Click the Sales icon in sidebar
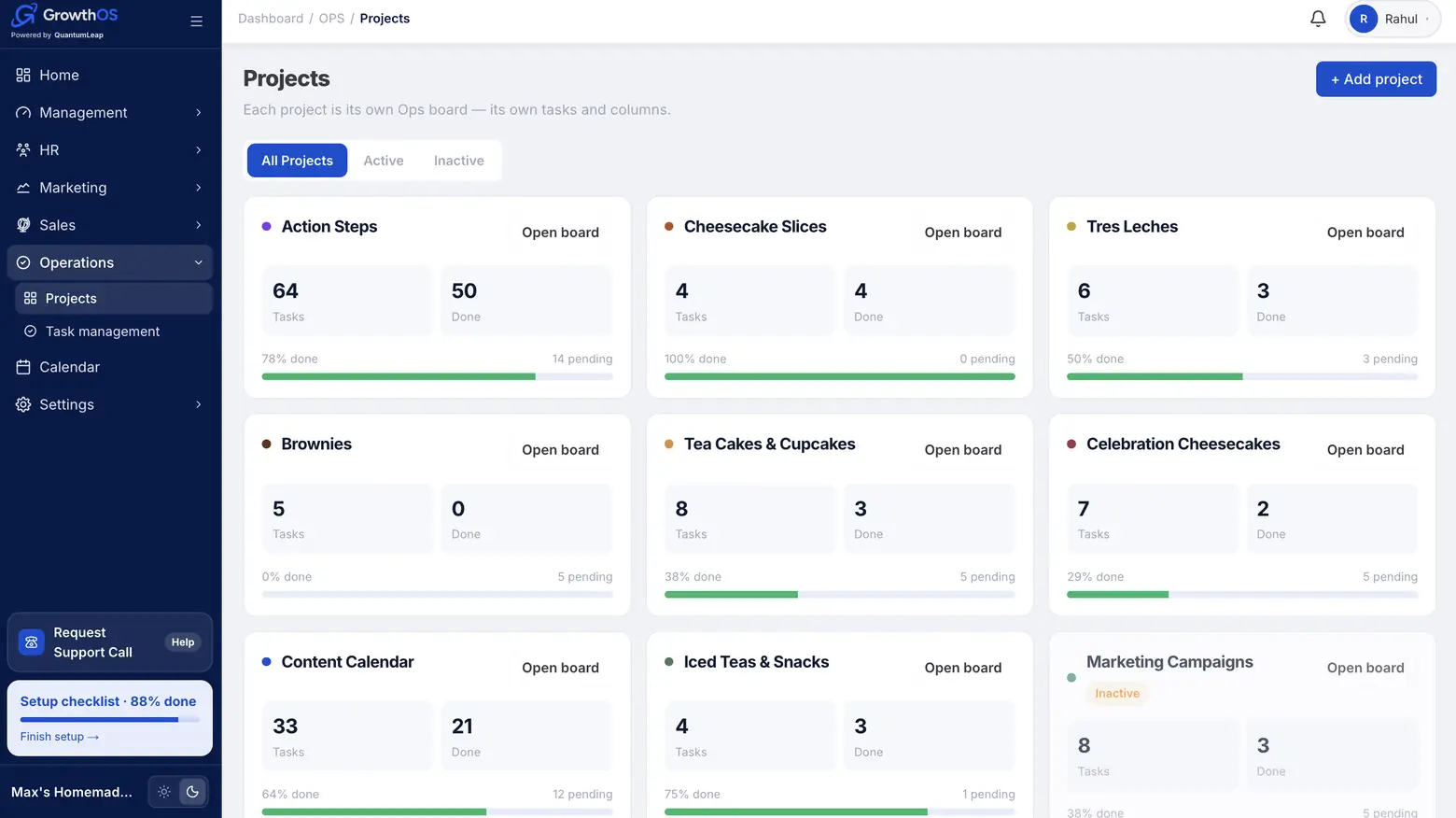1456x818 pixels. [x=23, y=225]
